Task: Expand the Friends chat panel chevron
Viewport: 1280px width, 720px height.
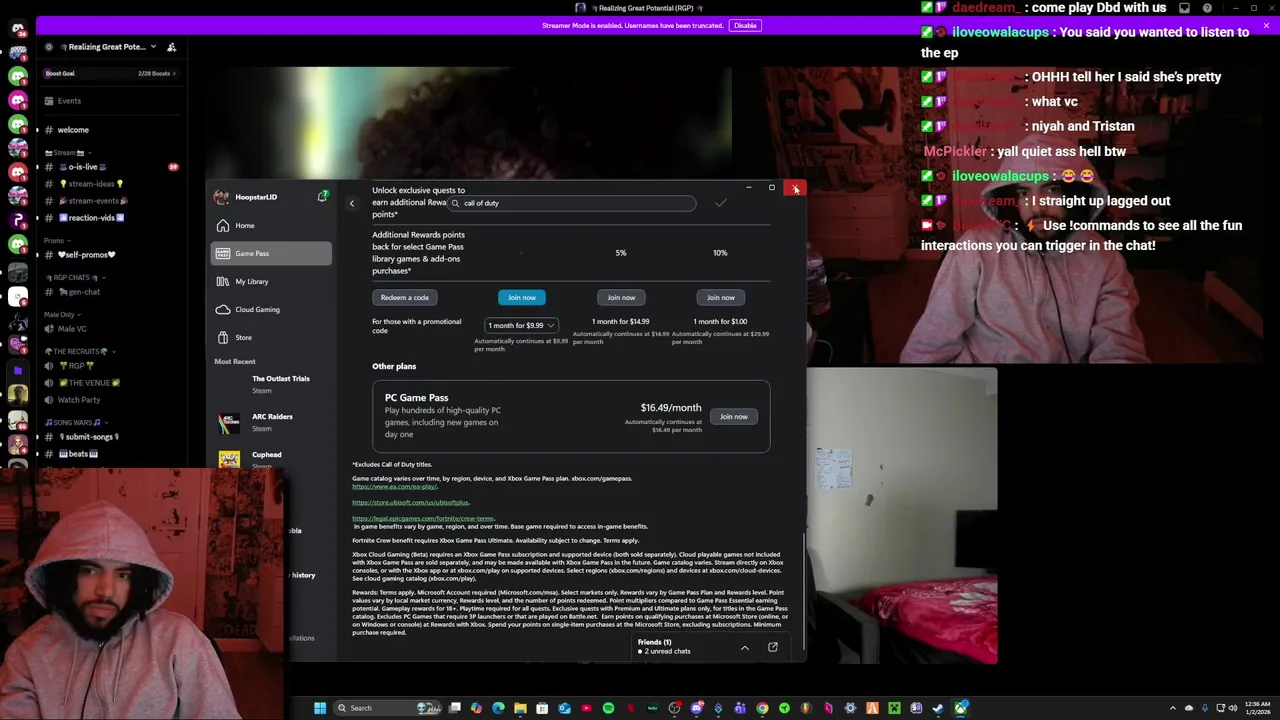Action: pos(744,648)
